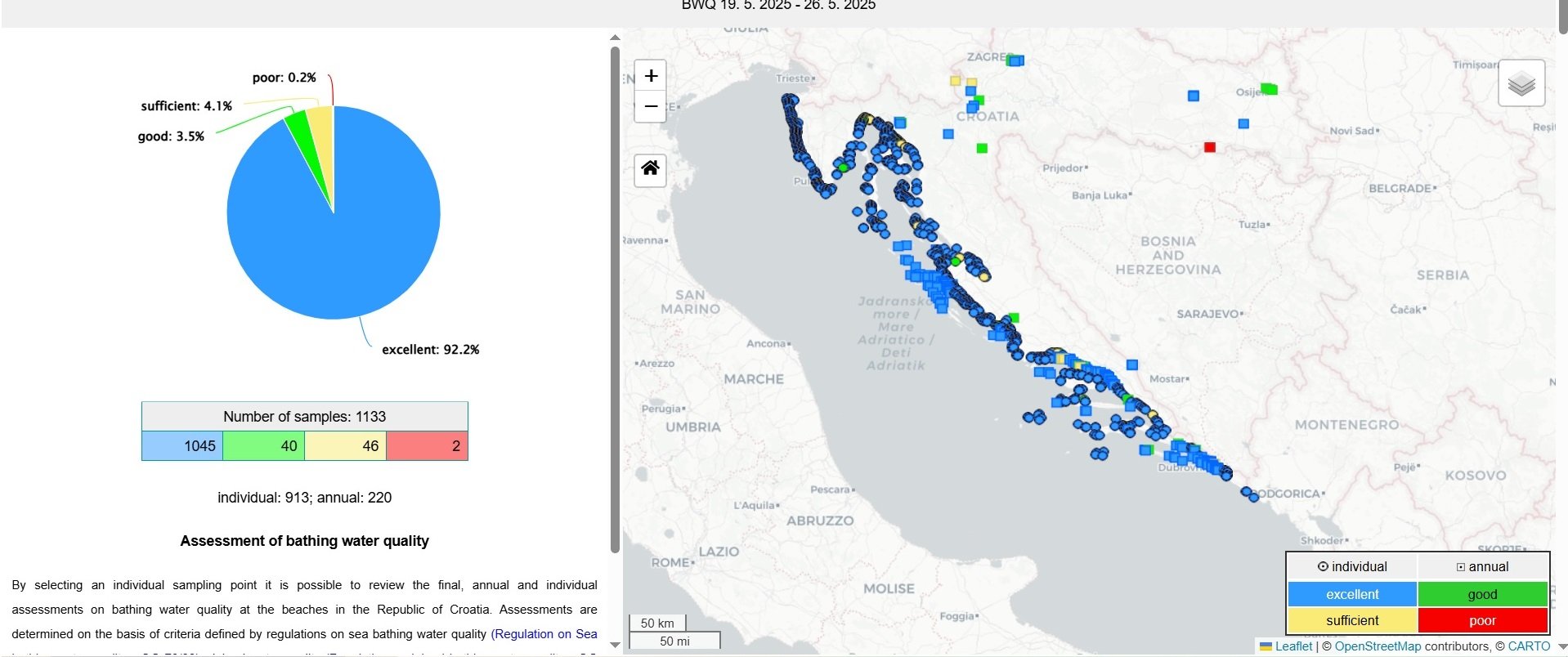
Task: Click the left panel scroll-up arrow
Action: (615, 38)
